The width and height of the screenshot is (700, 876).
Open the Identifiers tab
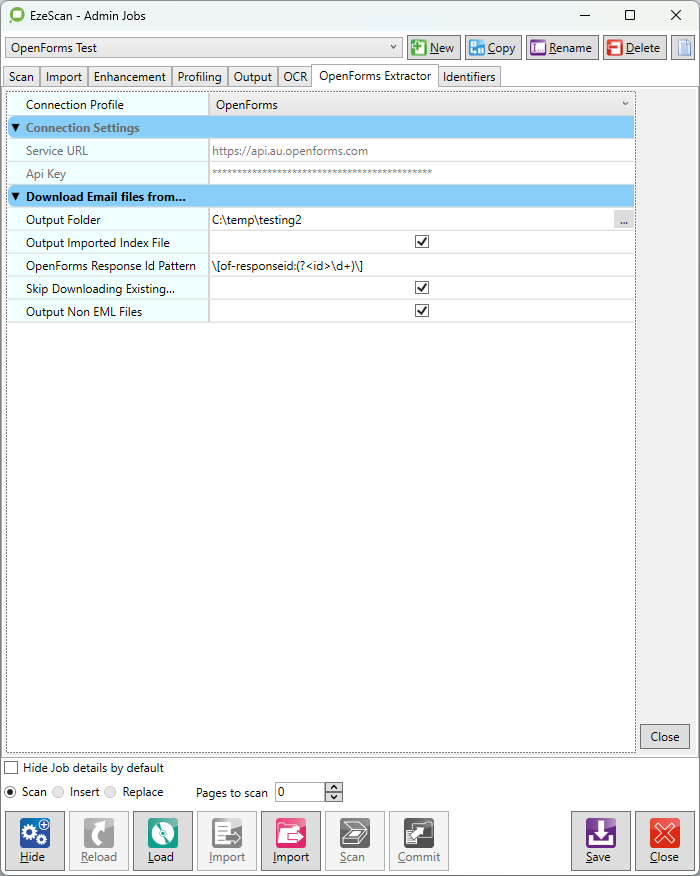tap(468, 77)
